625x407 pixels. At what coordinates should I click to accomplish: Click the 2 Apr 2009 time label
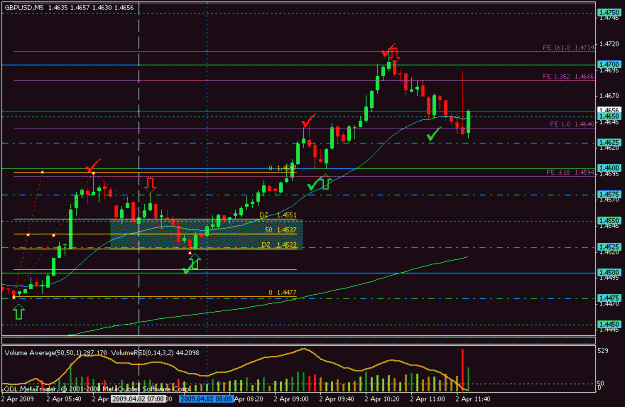point(18,399)
